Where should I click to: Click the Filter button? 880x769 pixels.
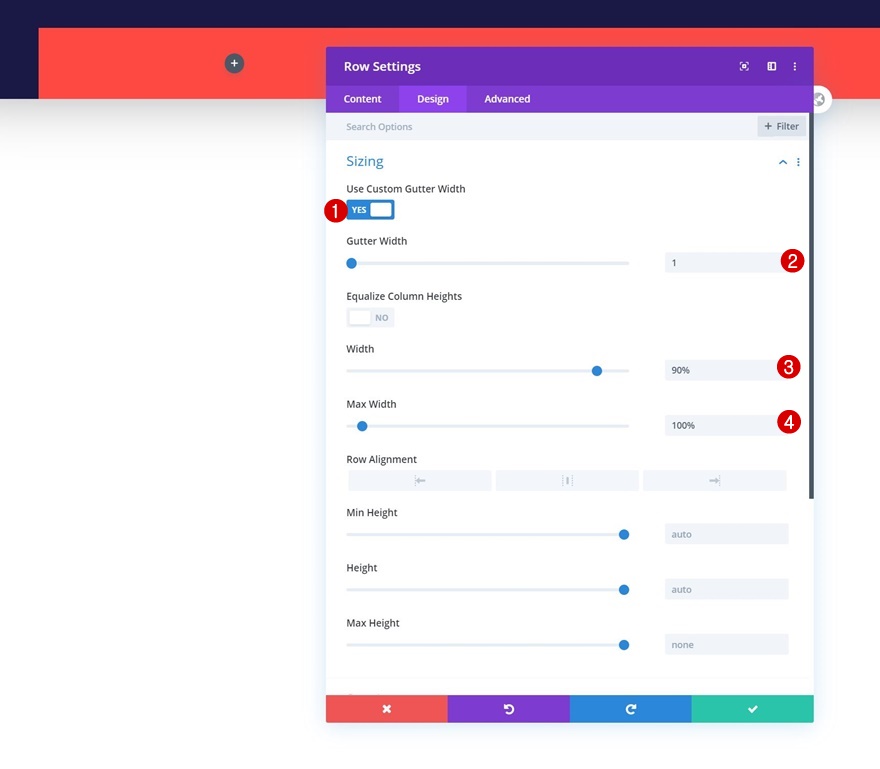(x=782, y=126)
